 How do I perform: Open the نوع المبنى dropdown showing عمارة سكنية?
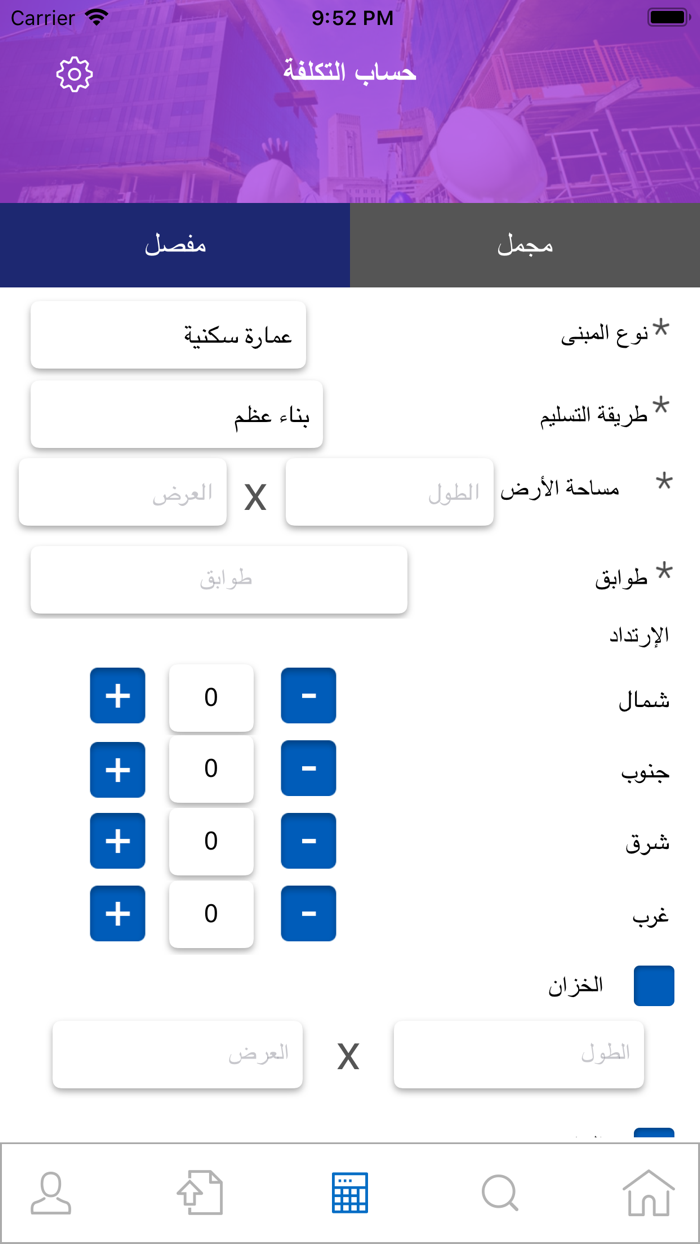click(168, 334)
